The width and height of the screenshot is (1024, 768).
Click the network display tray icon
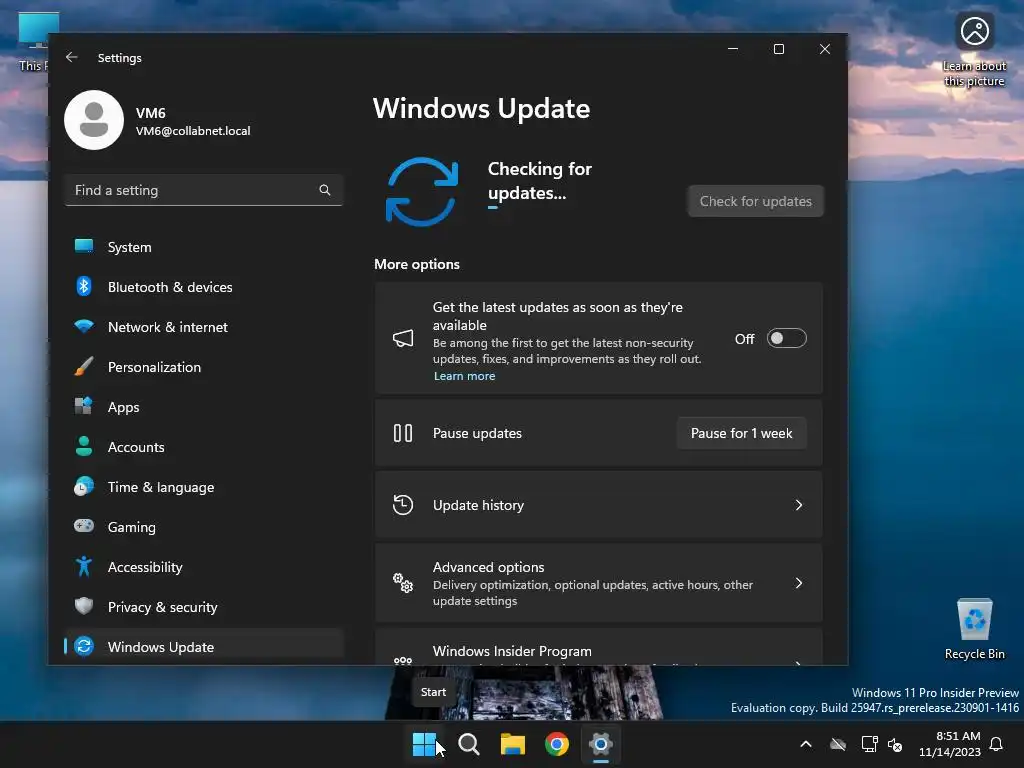coord(869,744)
